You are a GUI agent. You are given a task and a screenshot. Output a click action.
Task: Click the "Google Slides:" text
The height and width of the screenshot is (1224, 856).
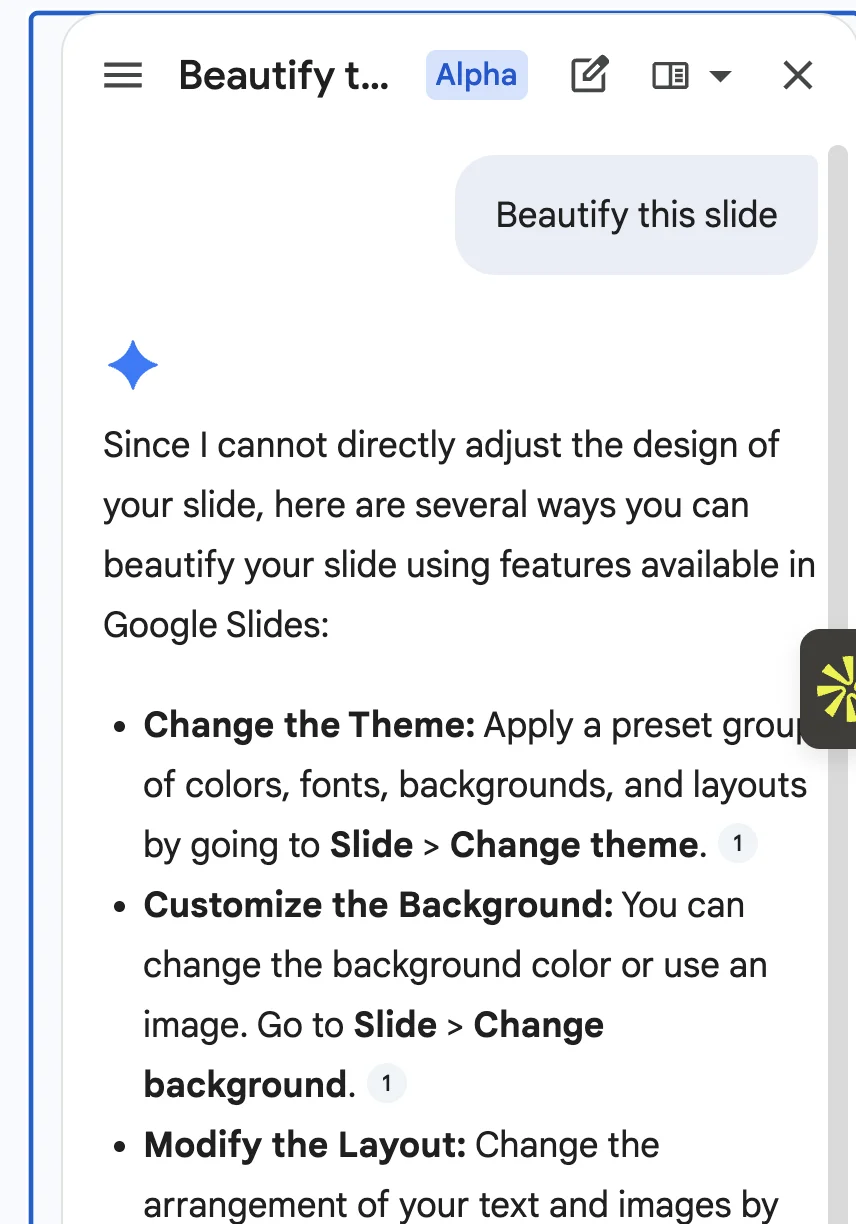tap(216, 625)
